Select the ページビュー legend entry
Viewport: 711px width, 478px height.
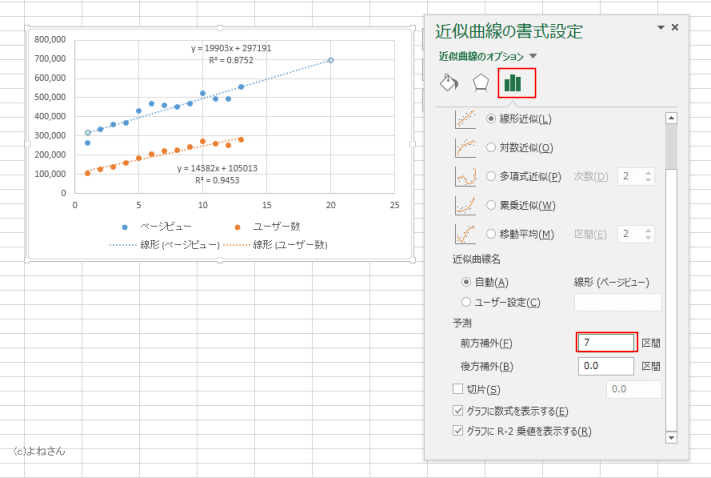coord(157,227)
